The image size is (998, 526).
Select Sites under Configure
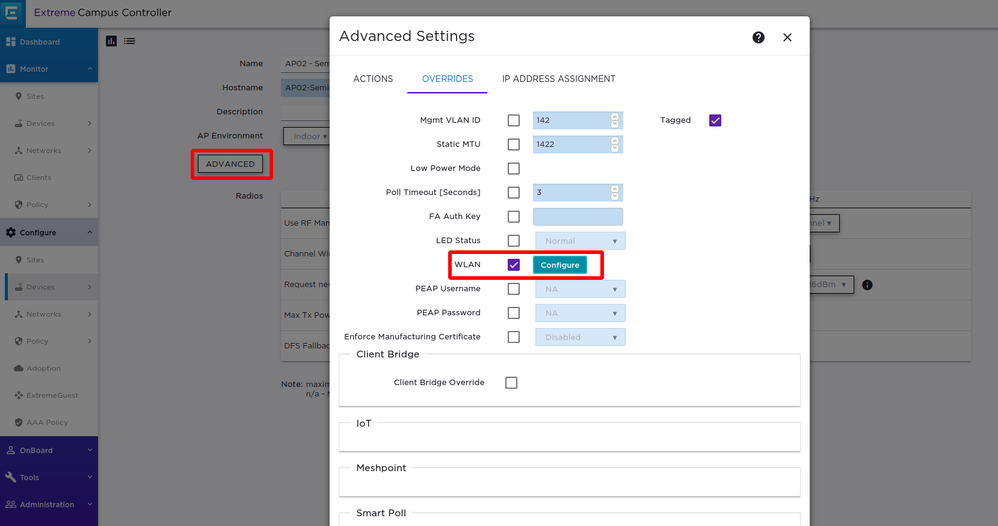(49, 260)
